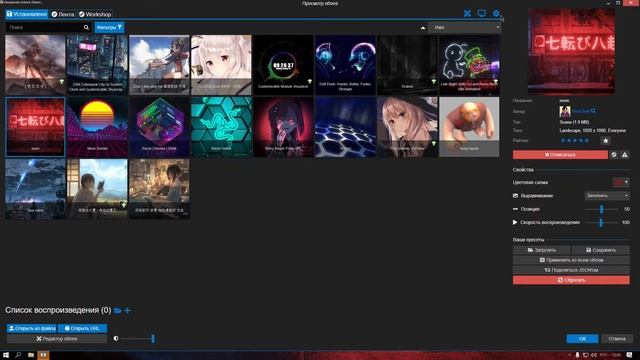Switch to the Workshop tab
This screenshot has width=640, height=360.
(x=95, y=14)
